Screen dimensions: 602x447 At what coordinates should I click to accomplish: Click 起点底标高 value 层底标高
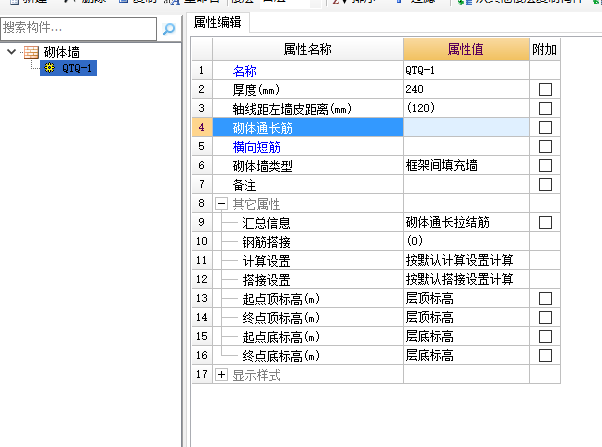click(466, 336)
